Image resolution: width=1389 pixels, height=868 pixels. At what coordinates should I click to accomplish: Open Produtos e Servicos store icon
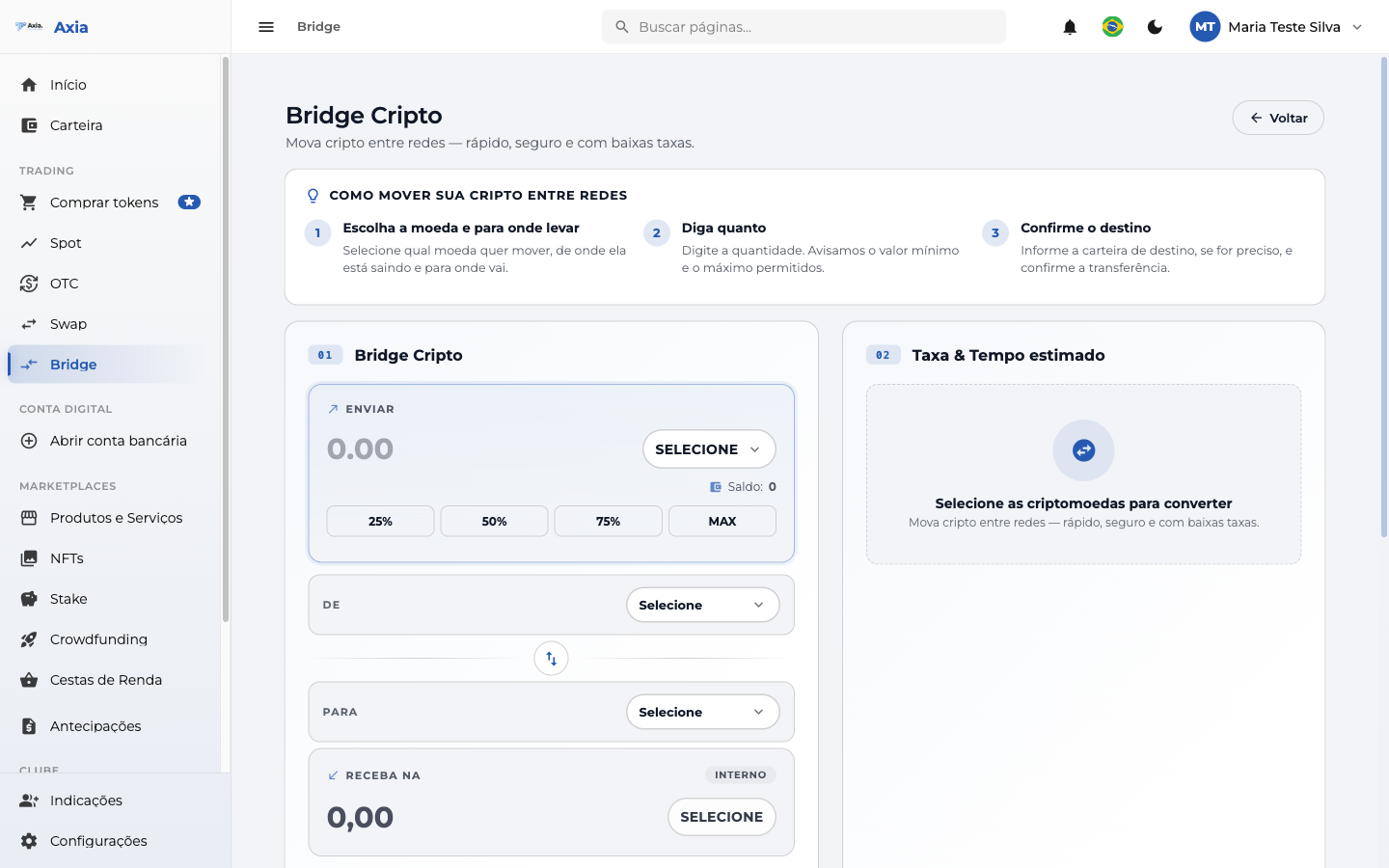pyautogui.click(x=29, y=518)
